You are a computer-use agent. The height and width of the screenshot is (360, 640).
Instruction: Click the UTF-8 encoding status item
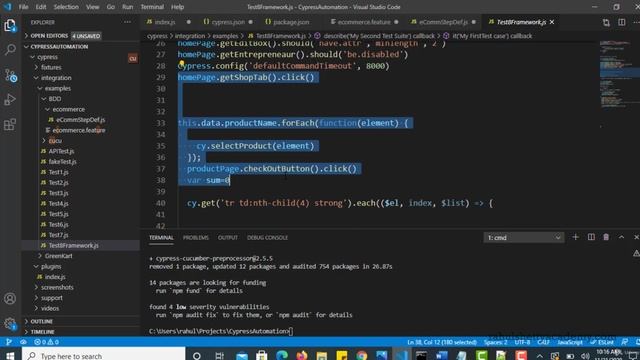click(x=522, y=342)
